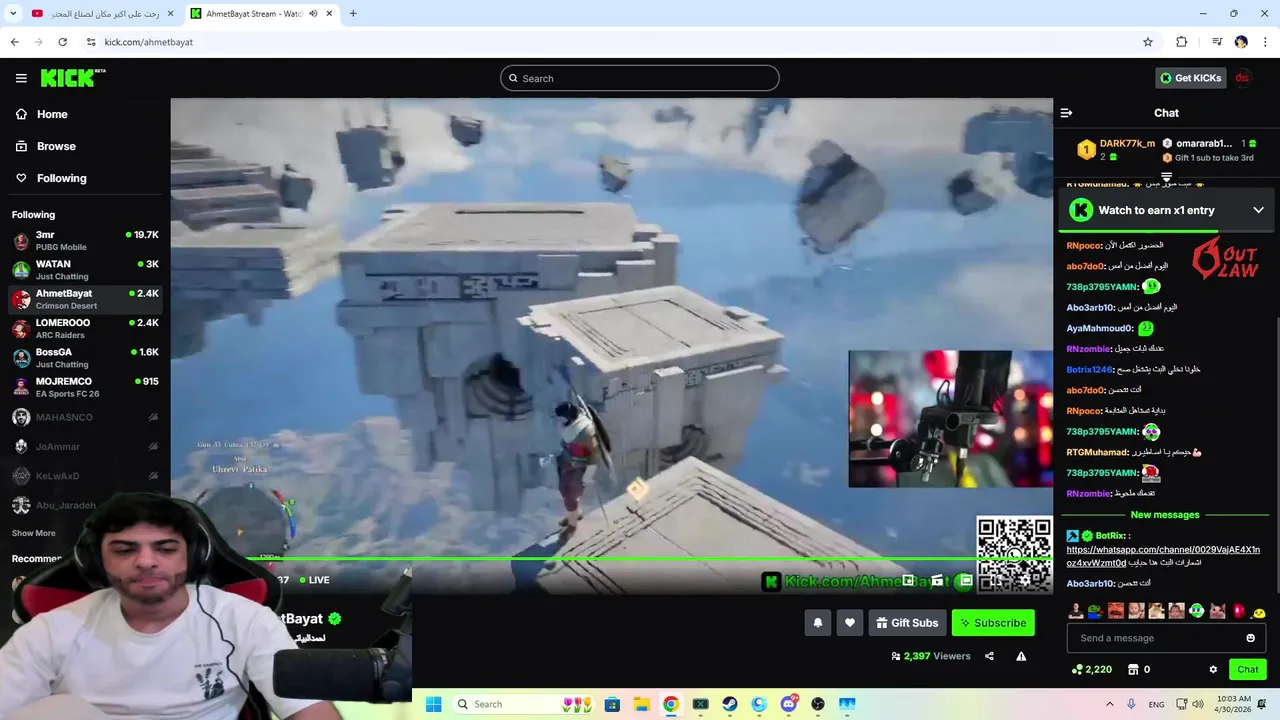Click chat user AyaMahmoud0
Viewport: 1280px width, 720px height.
tap(1099, 328)
